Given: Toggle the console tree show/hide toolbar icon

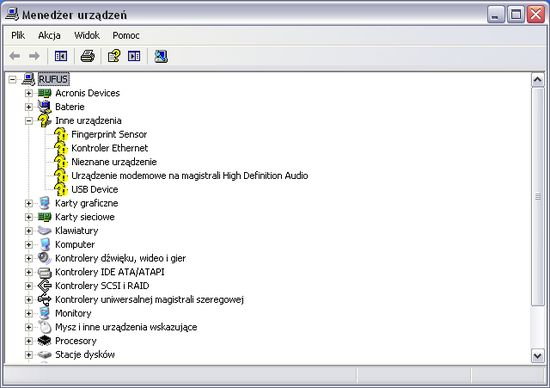Looking at the screenshot, I should pos(61,56).
